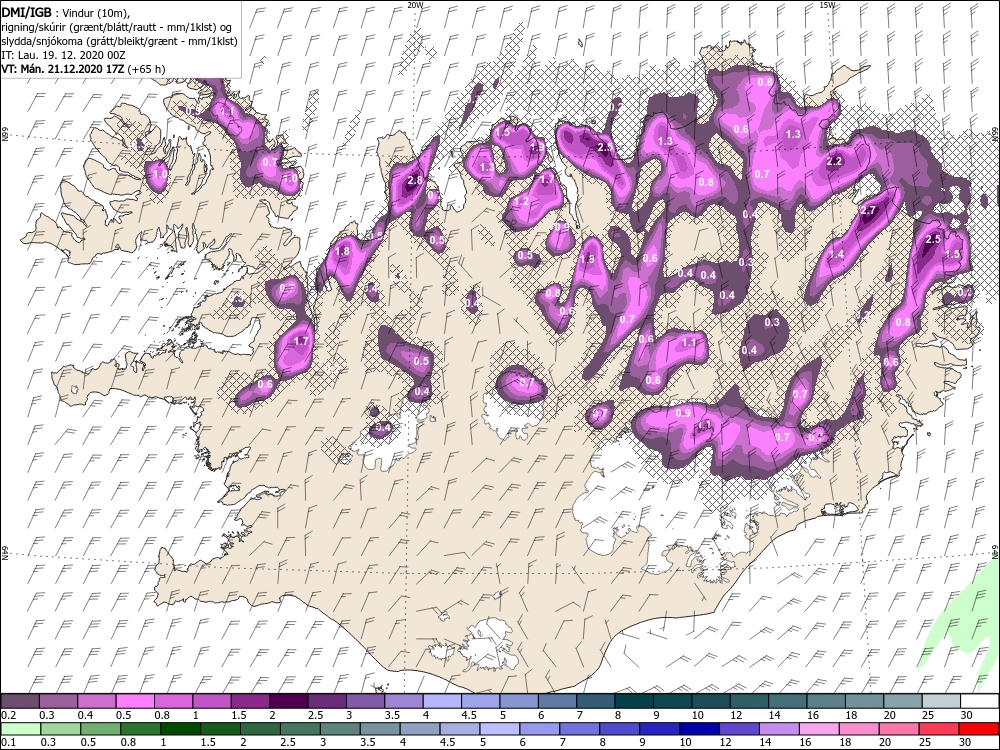Click the bright pink 0.5 swatch in the top legend row

click(x=135, y=702)
